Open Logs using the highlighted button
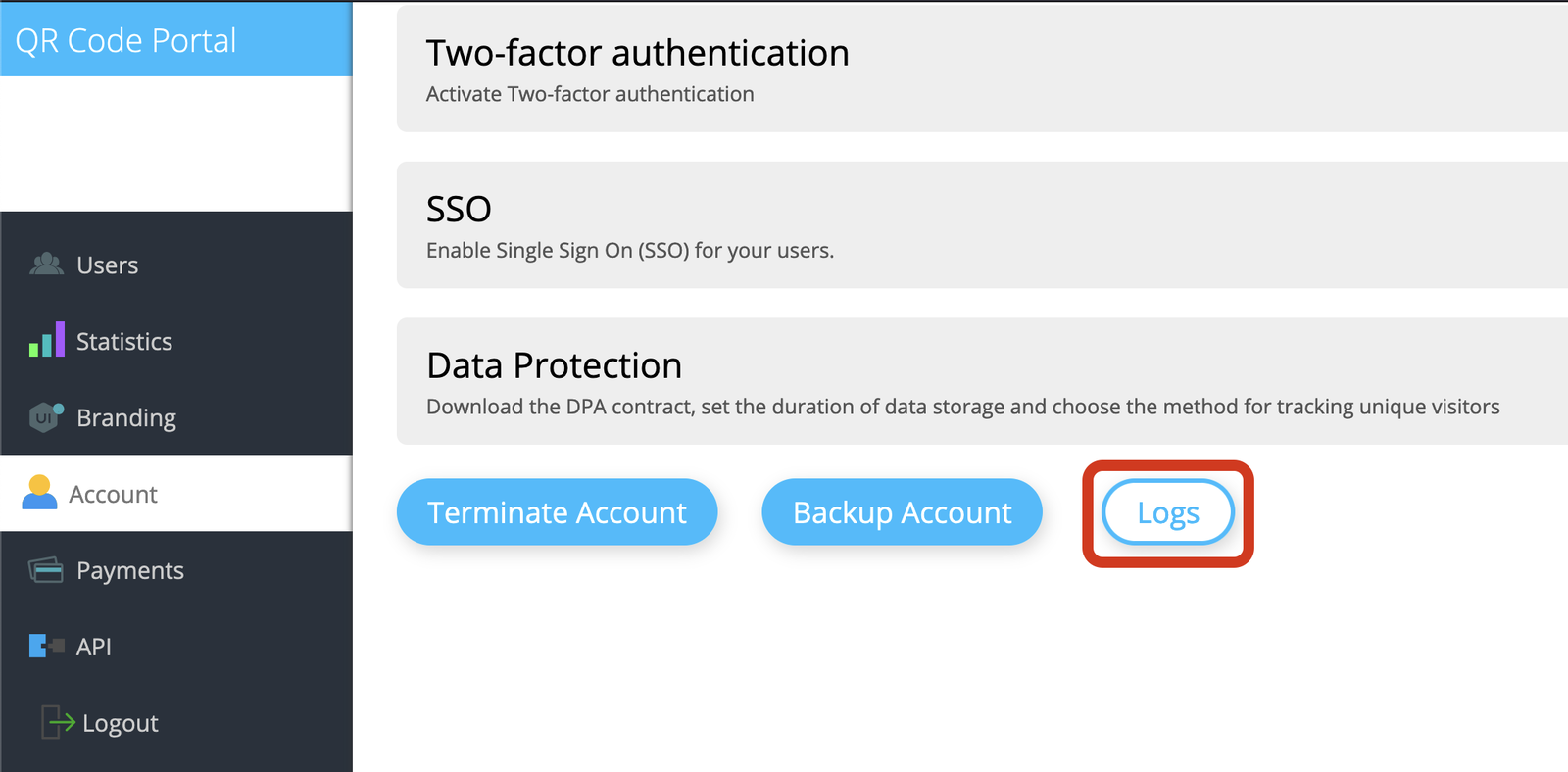The height and width of the screenshot is (772, 1568). coord(1166,511)
